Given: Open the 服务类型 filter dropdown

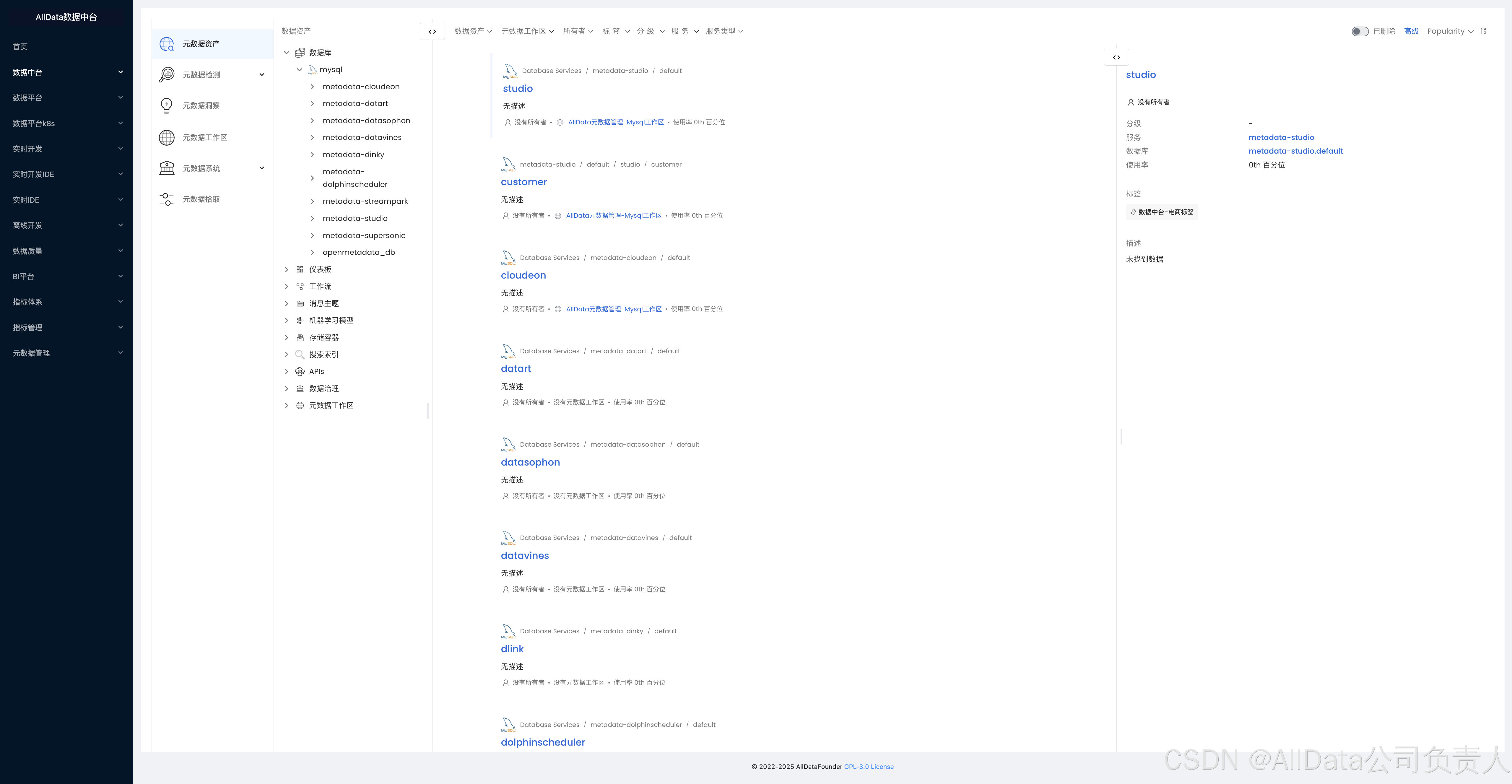Looking at the screenshot, I should (724, 32).
